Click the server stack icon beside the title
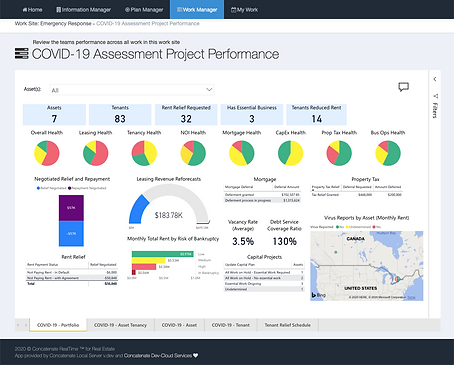 pyautogui.click(x=22, y=54)
